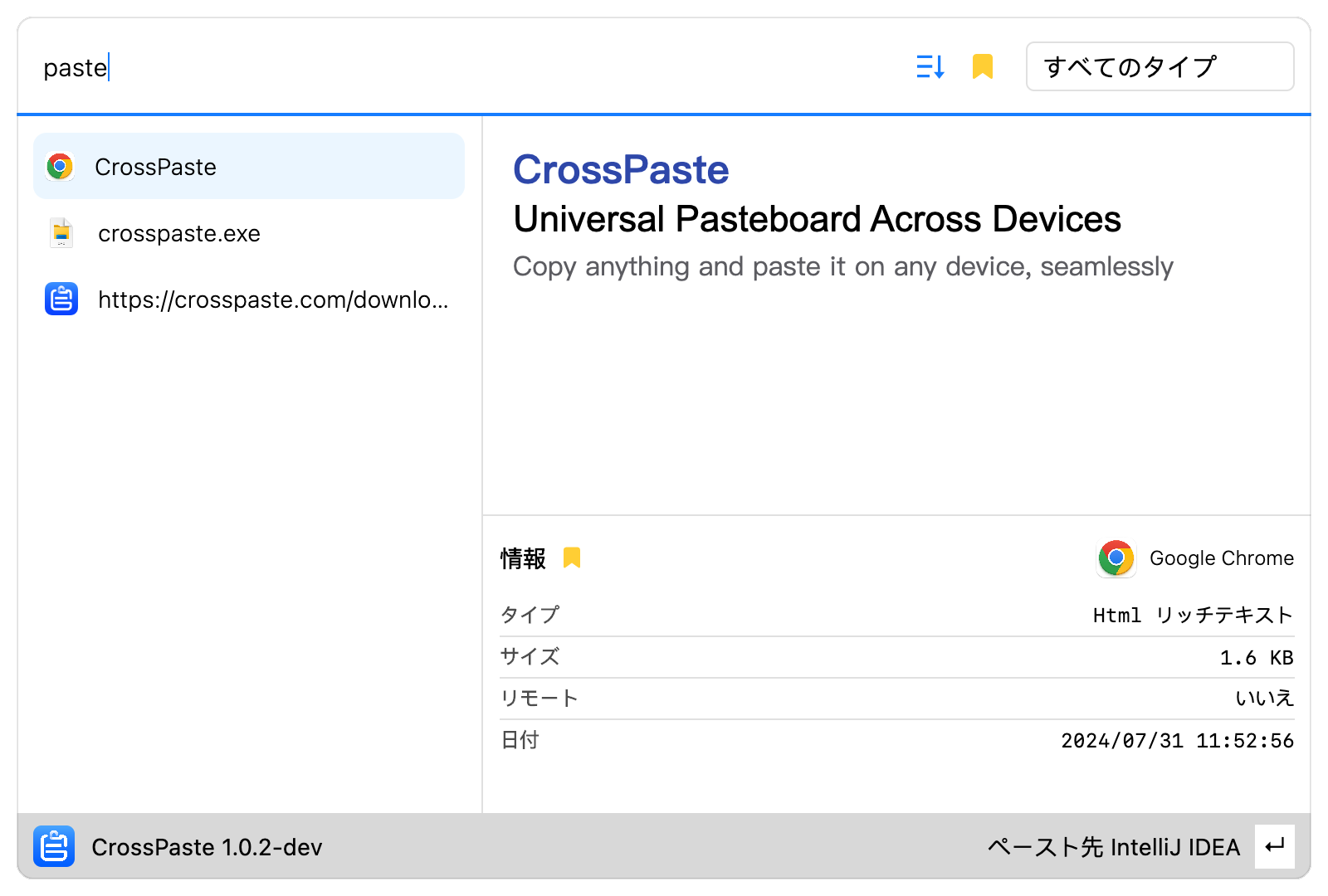Click the Google Chrome source label

[x=1221, y=558]
